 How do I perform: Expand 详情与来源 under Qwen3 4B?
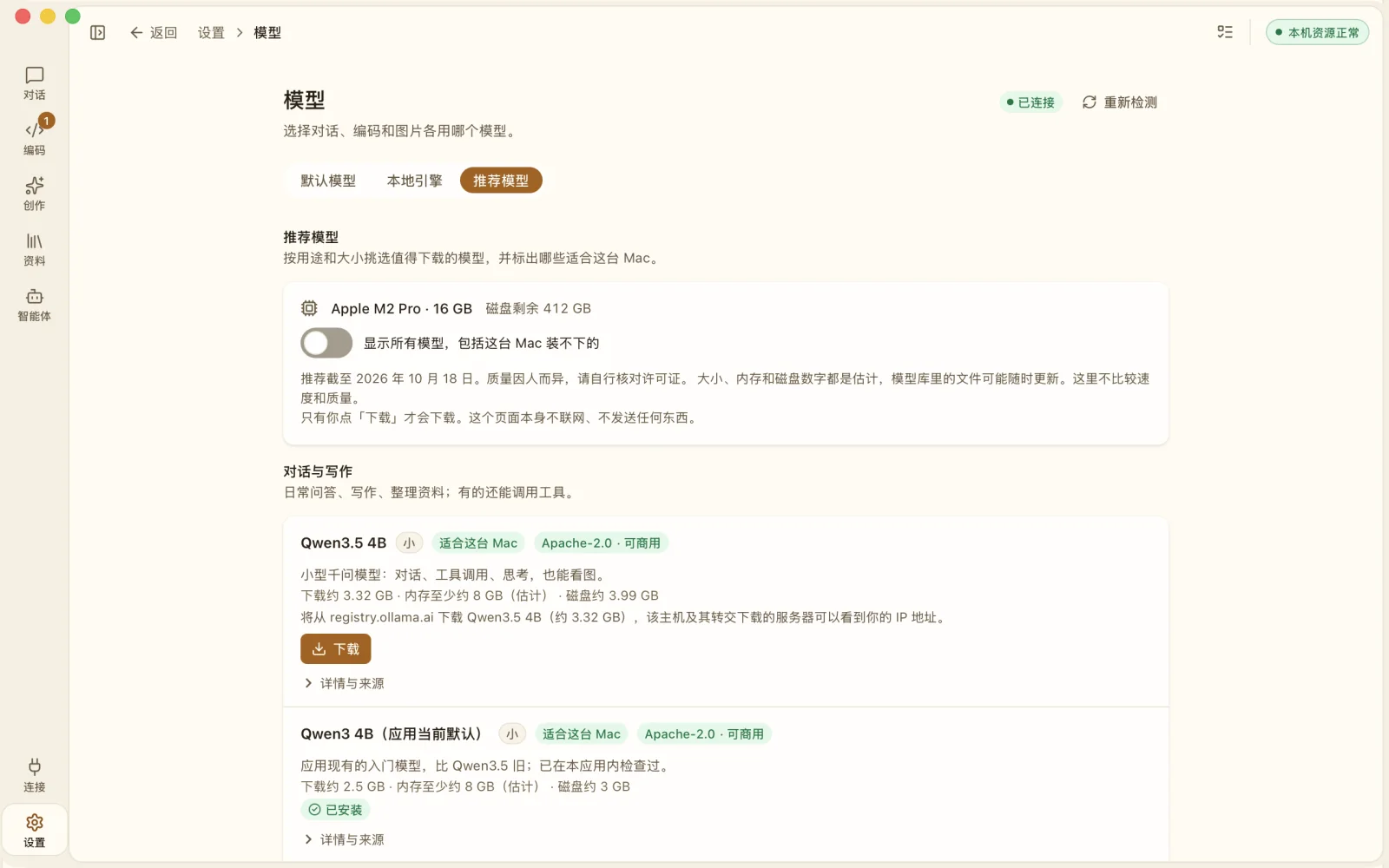[344, 839]
